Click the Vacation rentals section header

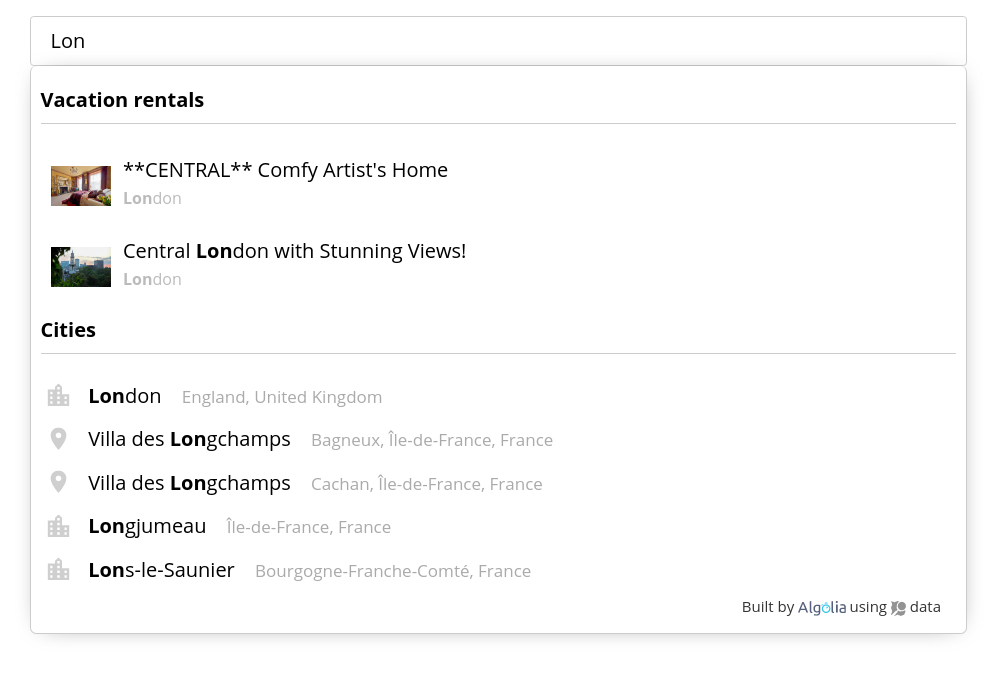coord(122,100)
